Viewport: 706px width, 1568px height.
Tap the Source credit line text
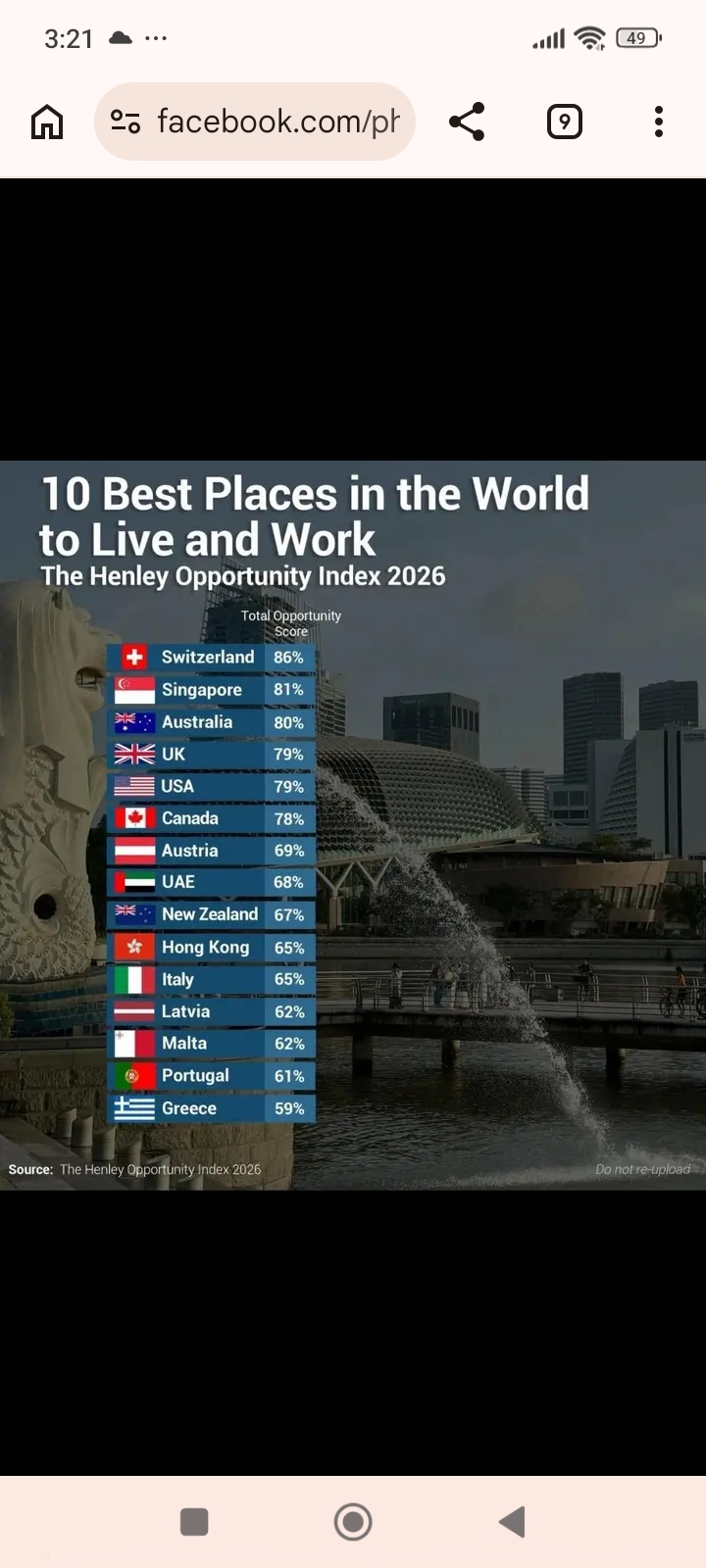[x=134, y=1169]
